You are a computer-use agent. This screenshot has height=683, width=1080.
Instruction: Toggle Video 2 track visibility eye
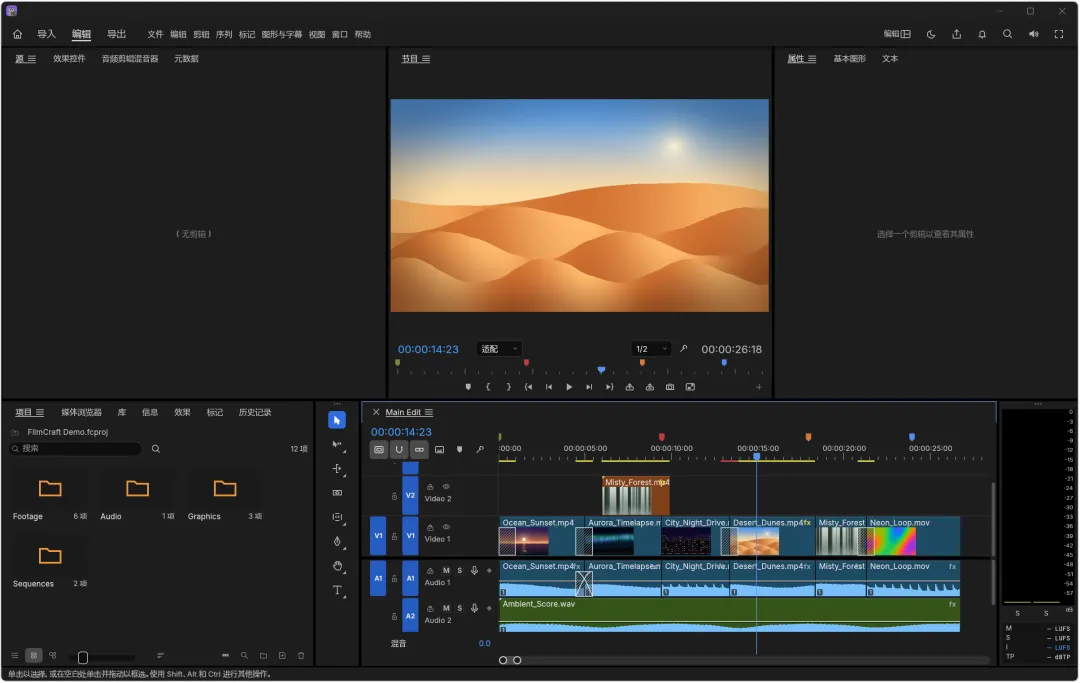click(446, 487)
